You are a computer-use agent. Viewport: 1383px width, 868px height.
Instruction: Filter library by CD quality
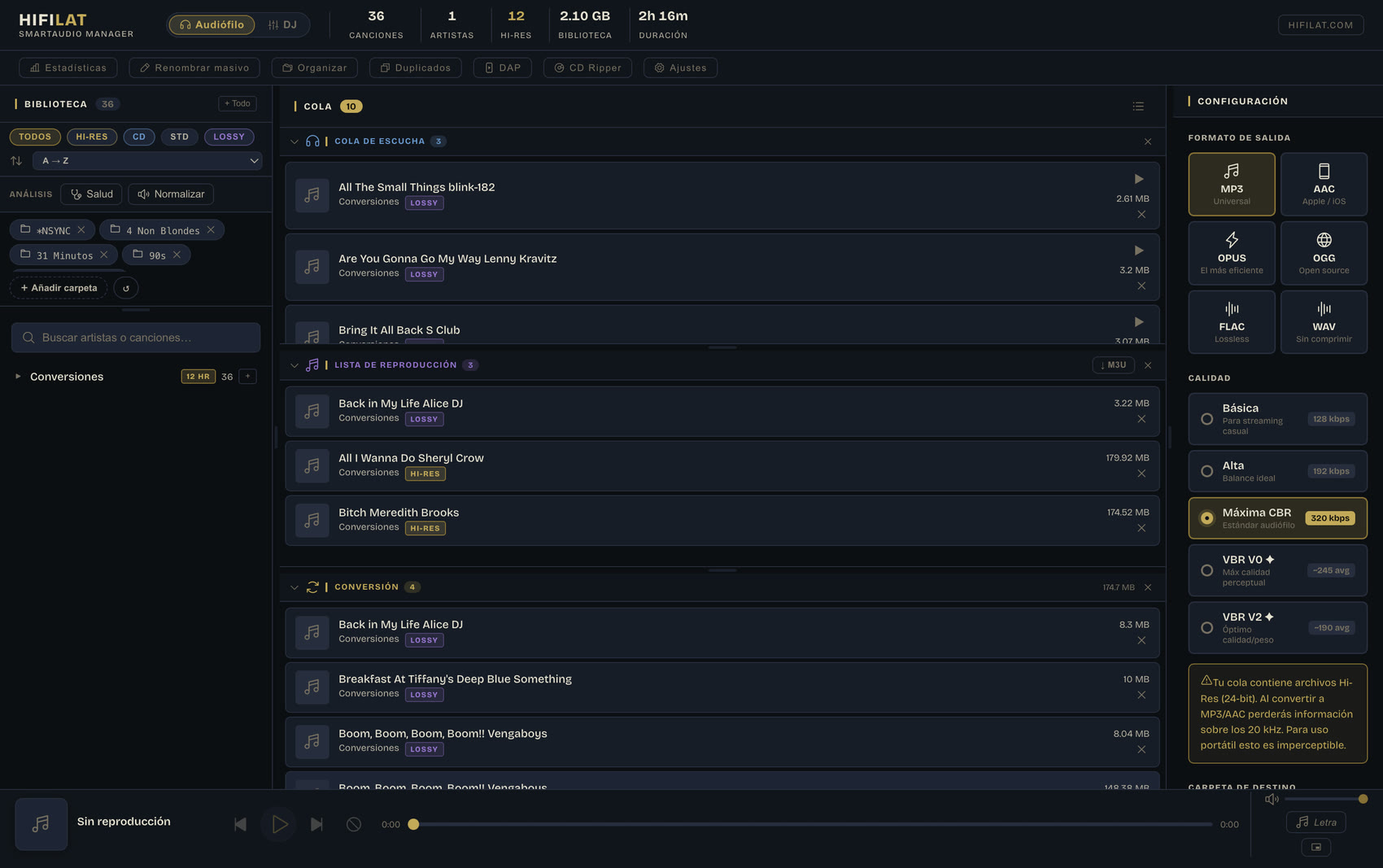point(139,137)
